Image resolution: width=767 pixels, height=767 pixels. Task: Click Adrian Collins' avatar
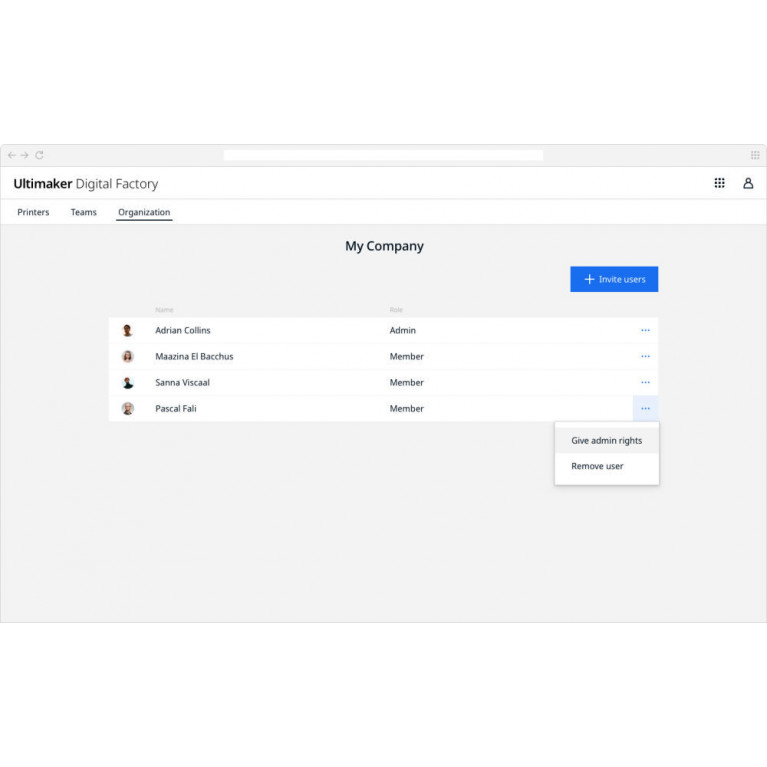127,330
